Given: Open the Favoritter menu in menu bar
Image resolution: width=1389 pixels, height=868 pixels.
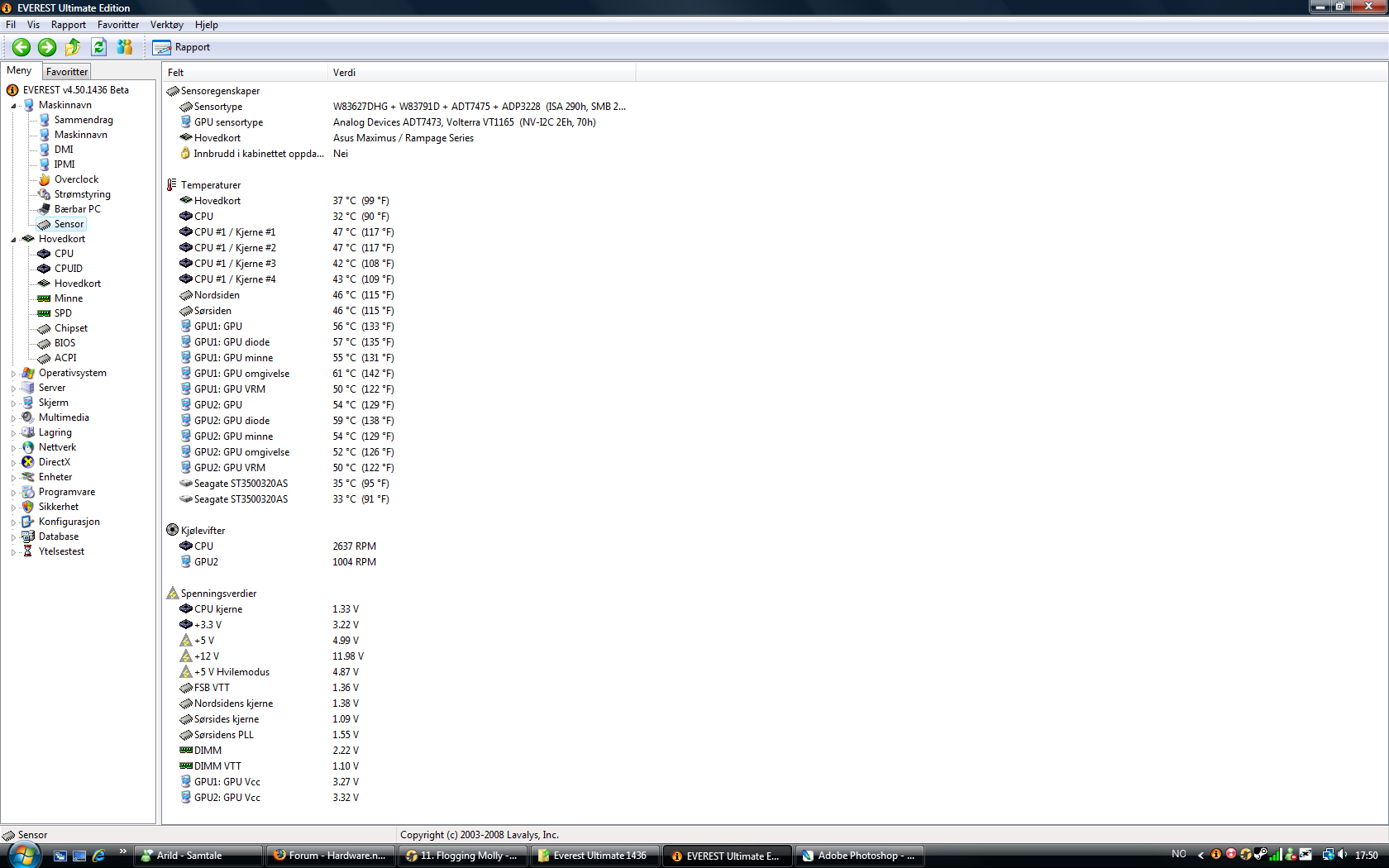Looking at the screenshot, I should click(118, 25).
